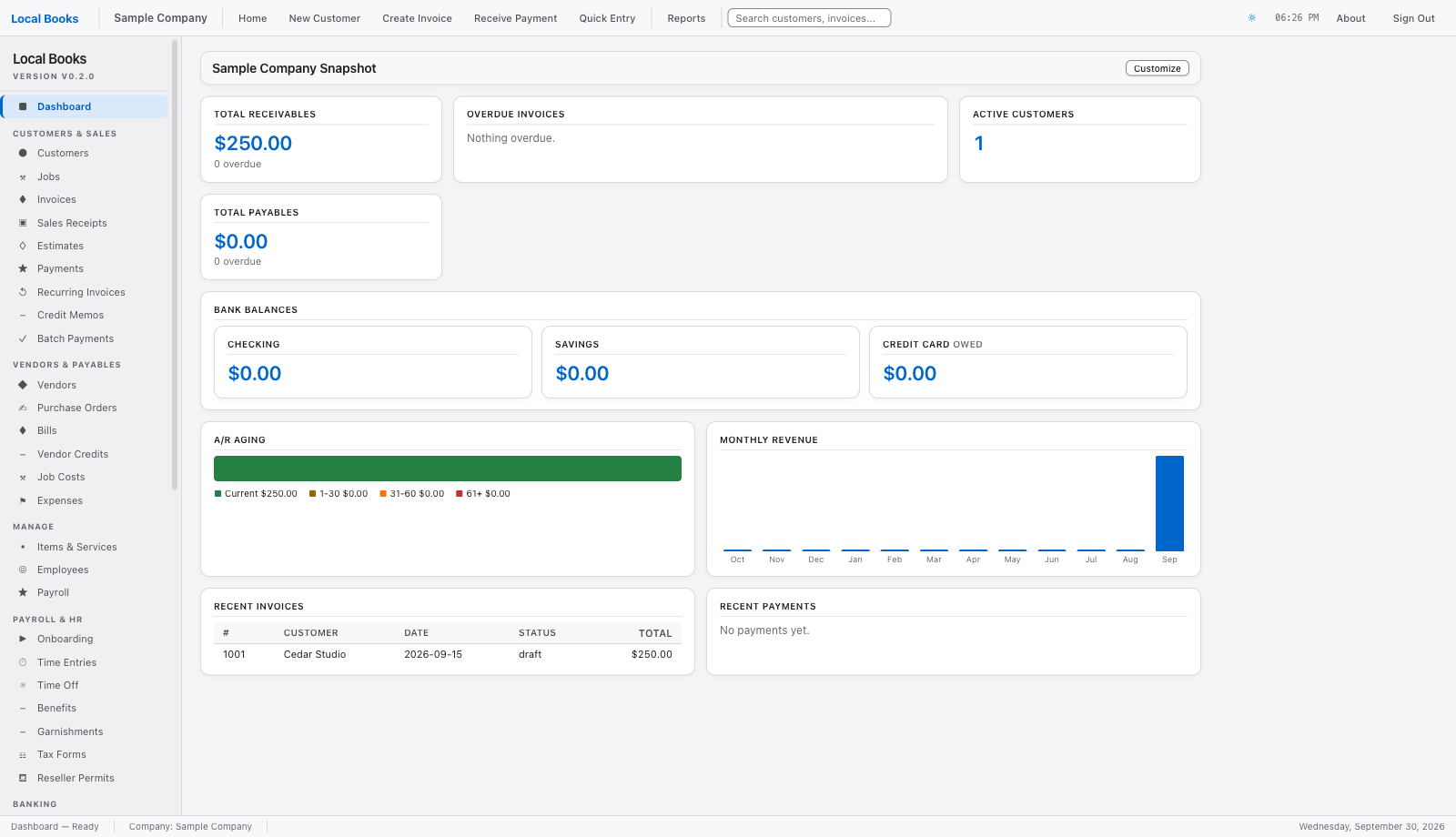Click the green A/R aging Current bar

coord(448,469)
